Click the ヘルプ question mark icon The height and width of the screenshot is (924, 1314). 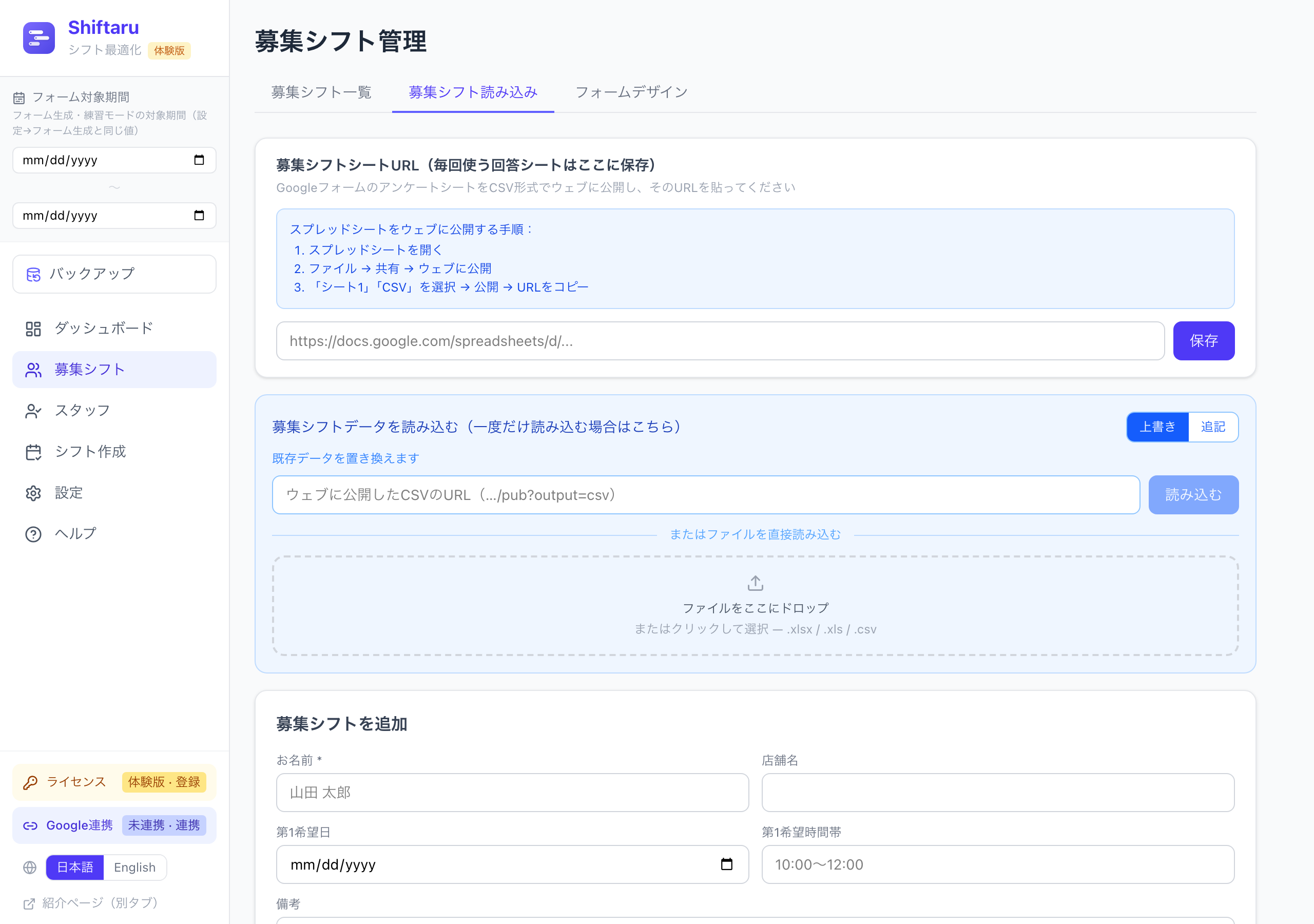pyautogui.click(x=33, y=534)
